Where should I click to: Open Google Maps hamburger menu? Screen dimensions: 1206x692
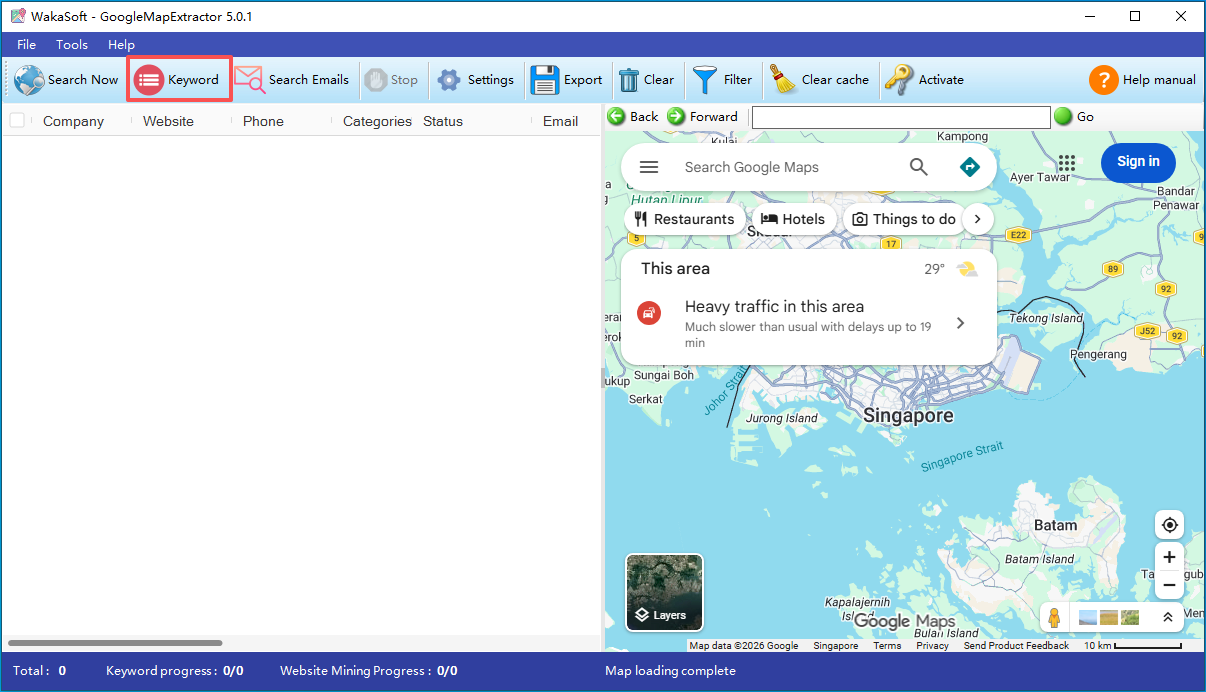(x=649, y=167)
